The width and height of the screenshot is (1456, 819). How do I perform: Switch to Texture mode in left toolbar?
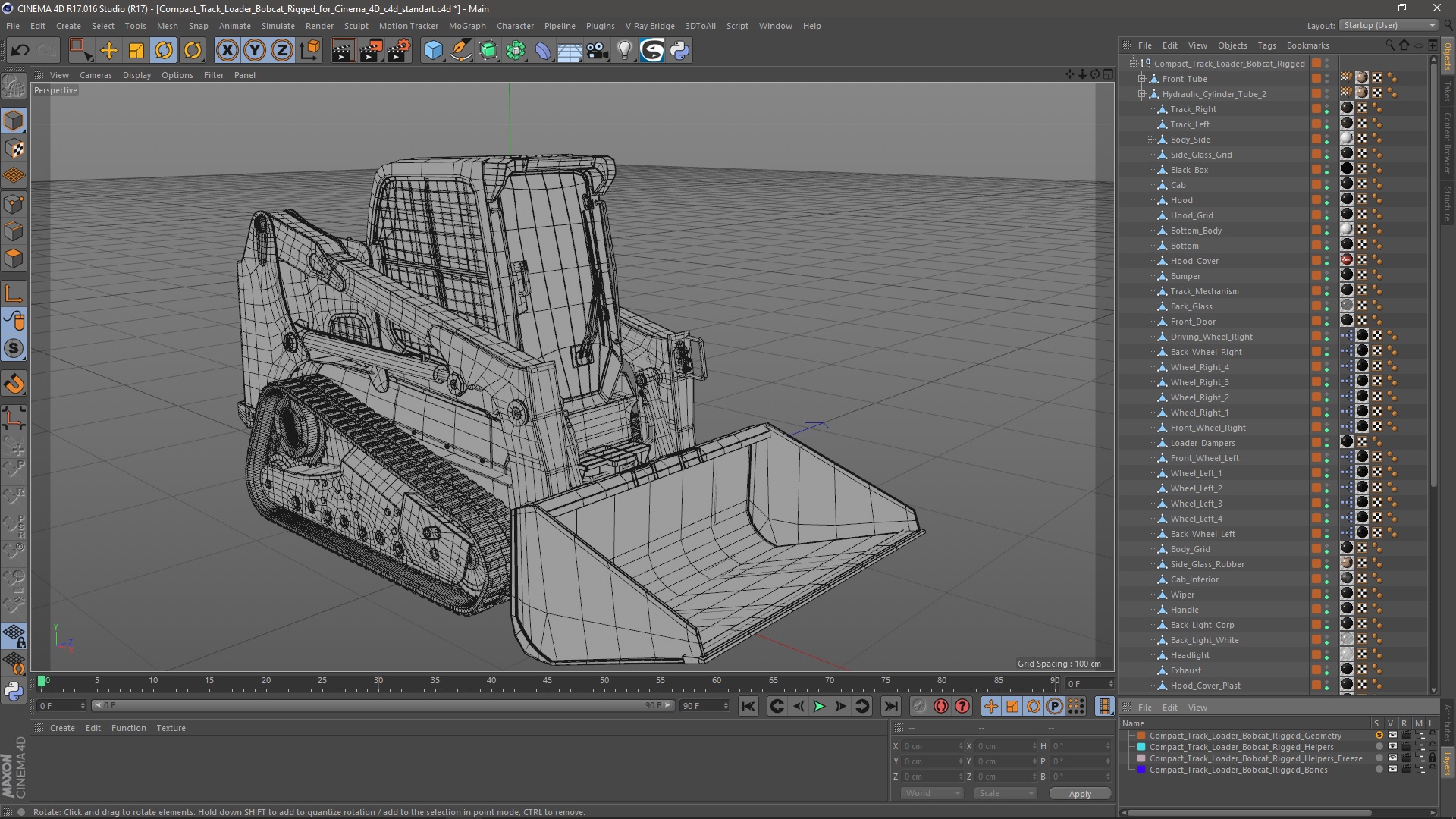click(14, 149)
